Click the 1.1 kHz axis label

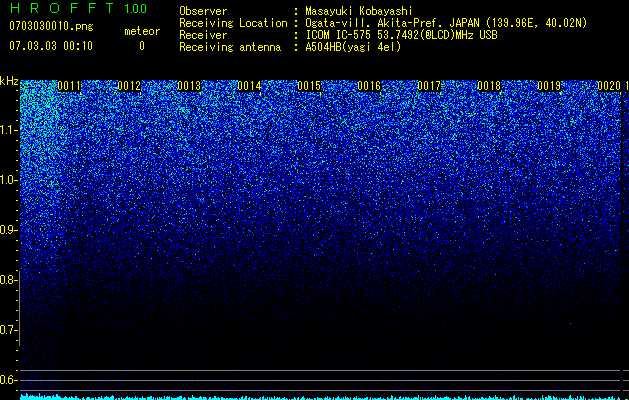[x=7, y=130]
